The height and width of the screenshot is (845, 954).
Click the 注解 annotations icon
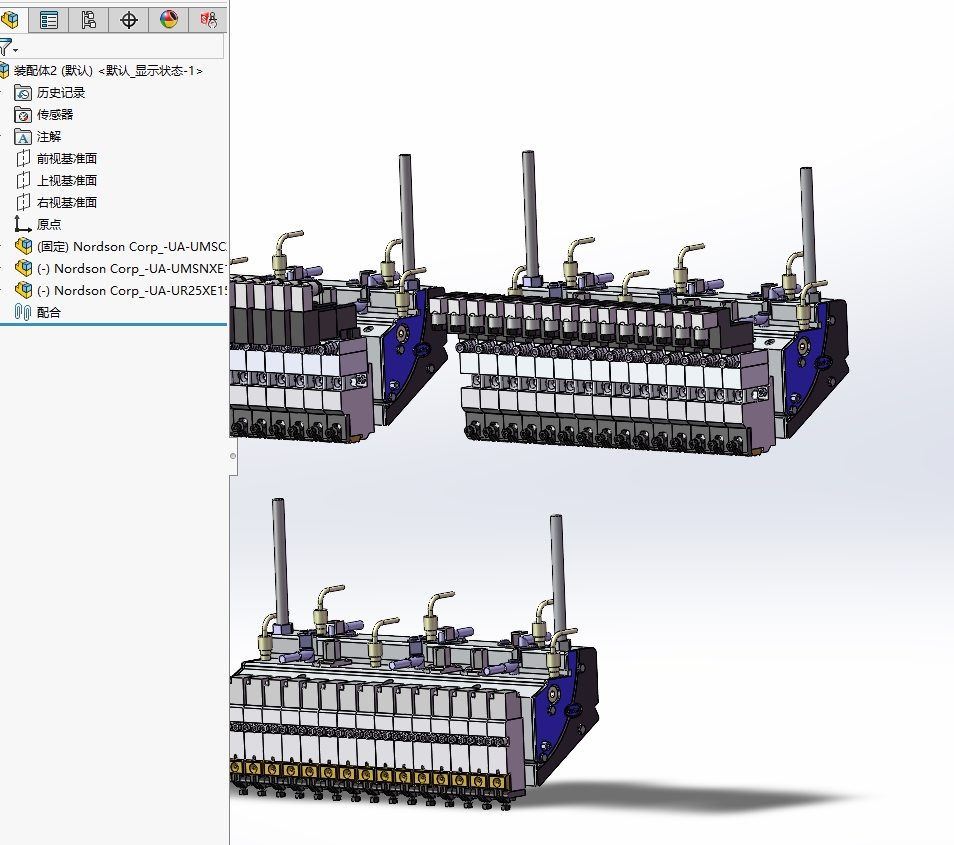[23, 136]
